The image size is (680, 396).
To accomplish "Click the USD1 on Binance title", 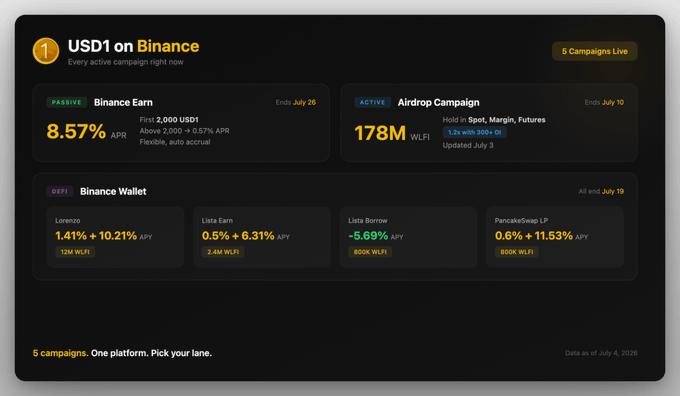I will (134, 46).
